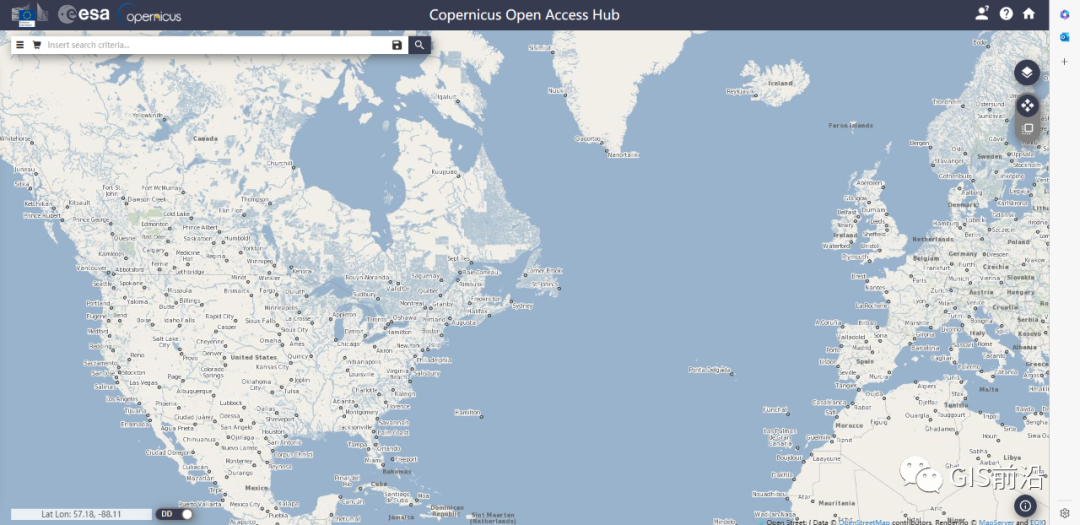The width and height of the screenshot is (1080, 525).
Task: Open the shopping cart icon
Action: [x=37, y=45]
